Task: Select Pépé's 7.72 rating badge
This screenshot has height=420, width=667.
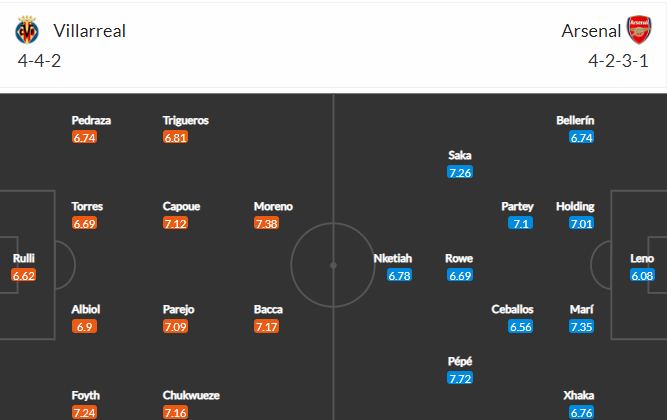Action: [x=460, y=378]
